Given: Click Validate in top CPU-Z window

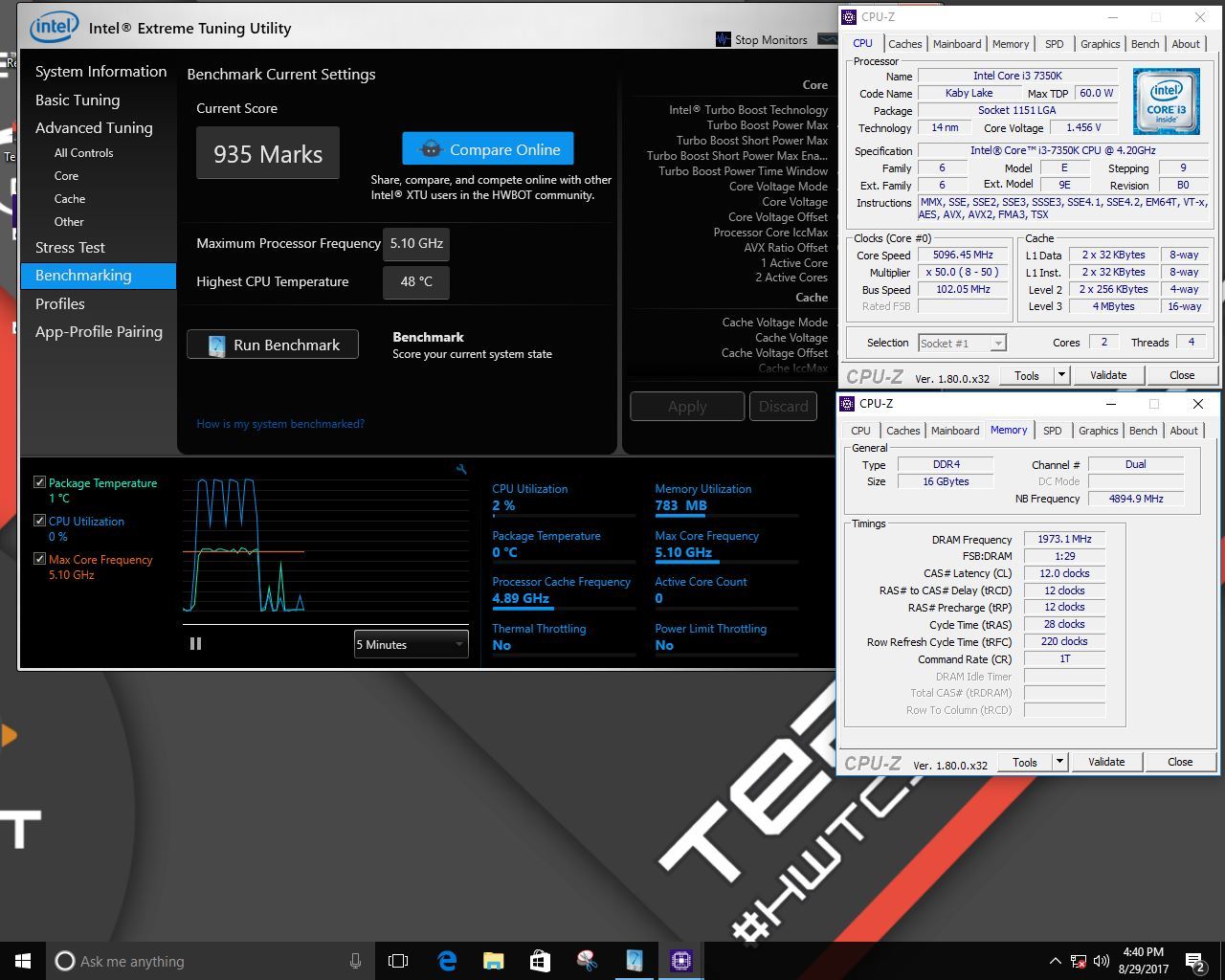Looking at the screenshot, I should [1108, 375].
